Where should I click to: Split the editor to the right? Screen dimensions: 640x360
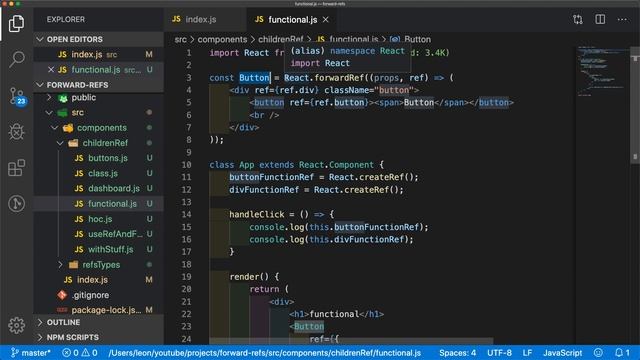pos(600,19)
